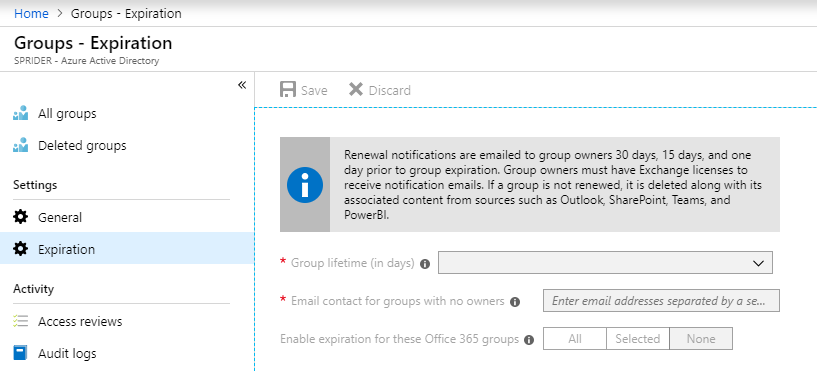Click the Group lifetime (in days) label
Screen dimensions: 817x371
tap(352, 263)
